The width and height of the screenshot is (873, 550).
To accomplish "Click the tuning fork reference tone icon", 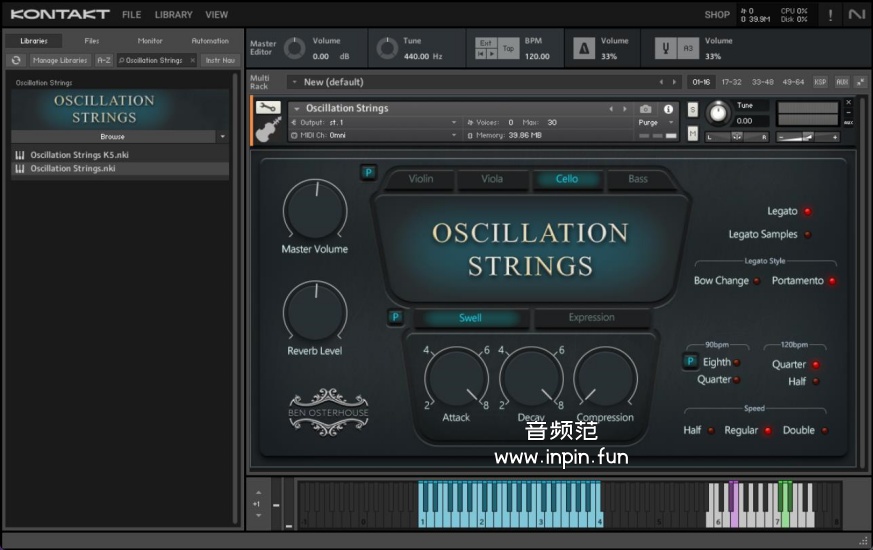I will (664, 47).
